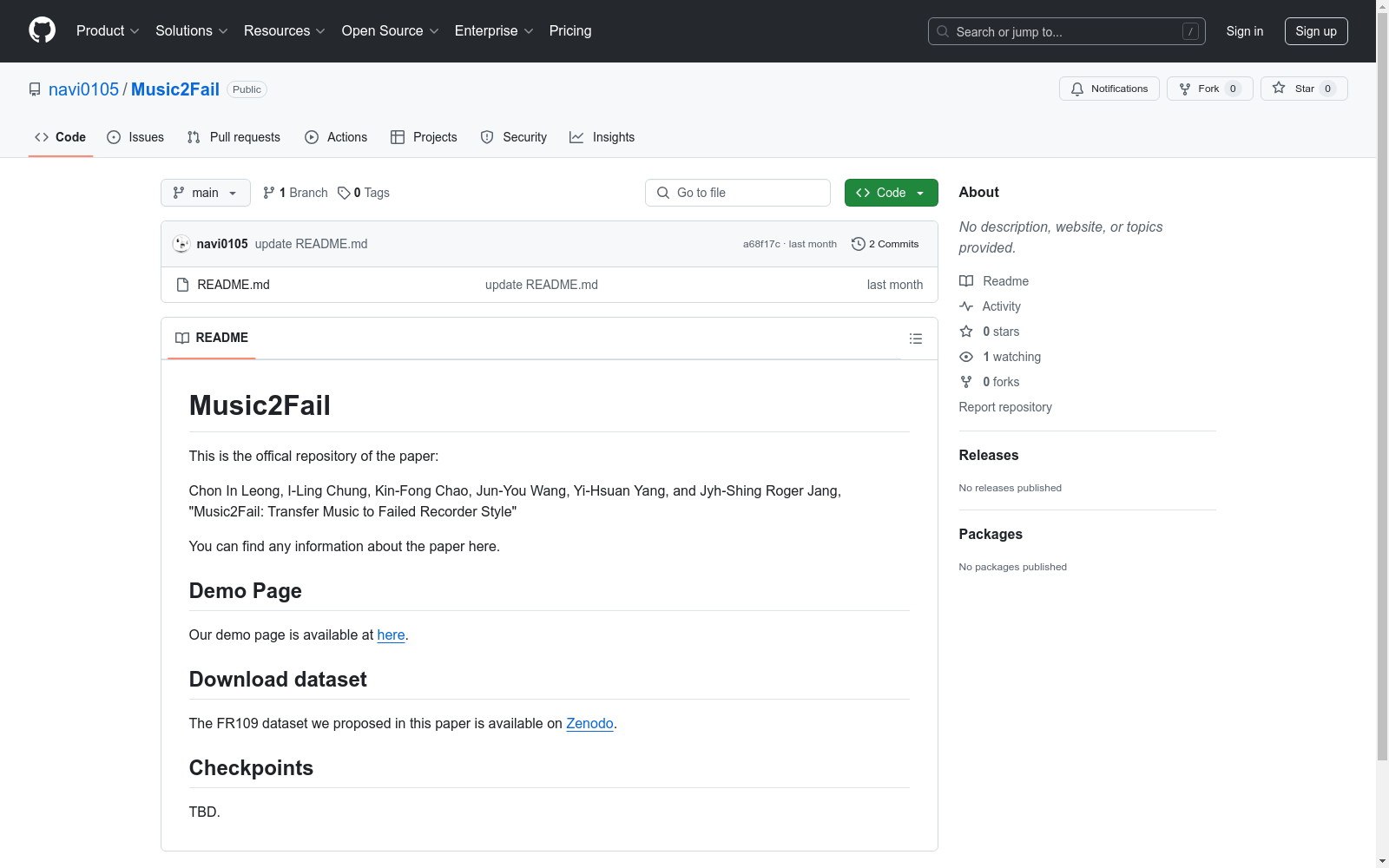Open the navi0105 commit author link
1389x868 pixels.
point(222,244)
